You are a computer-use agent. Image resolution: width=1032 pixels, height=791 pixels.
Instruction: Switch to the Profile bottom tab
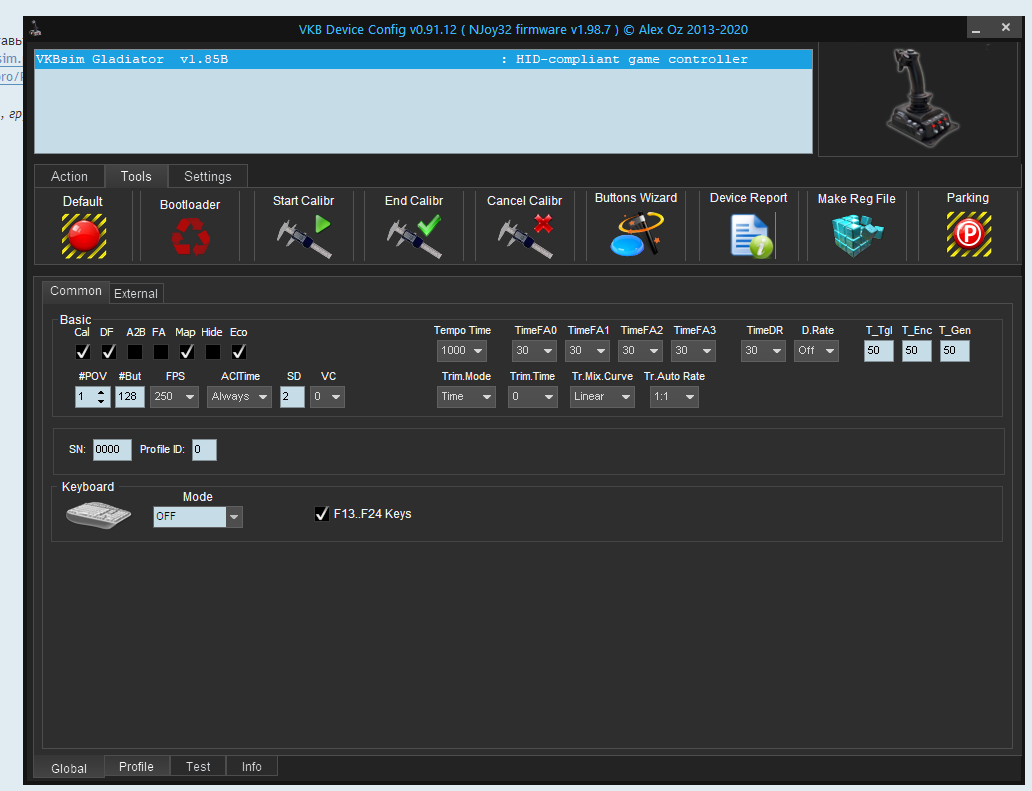pos(136,767)
